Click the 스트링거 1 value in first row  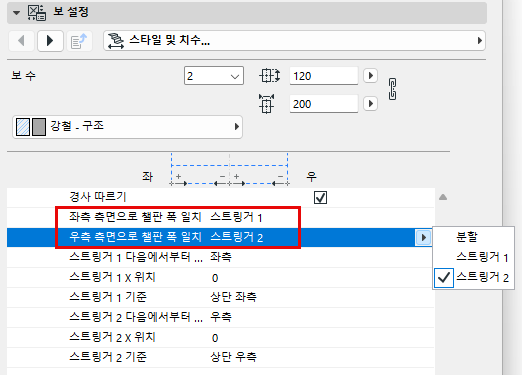(x=236, y=217)
